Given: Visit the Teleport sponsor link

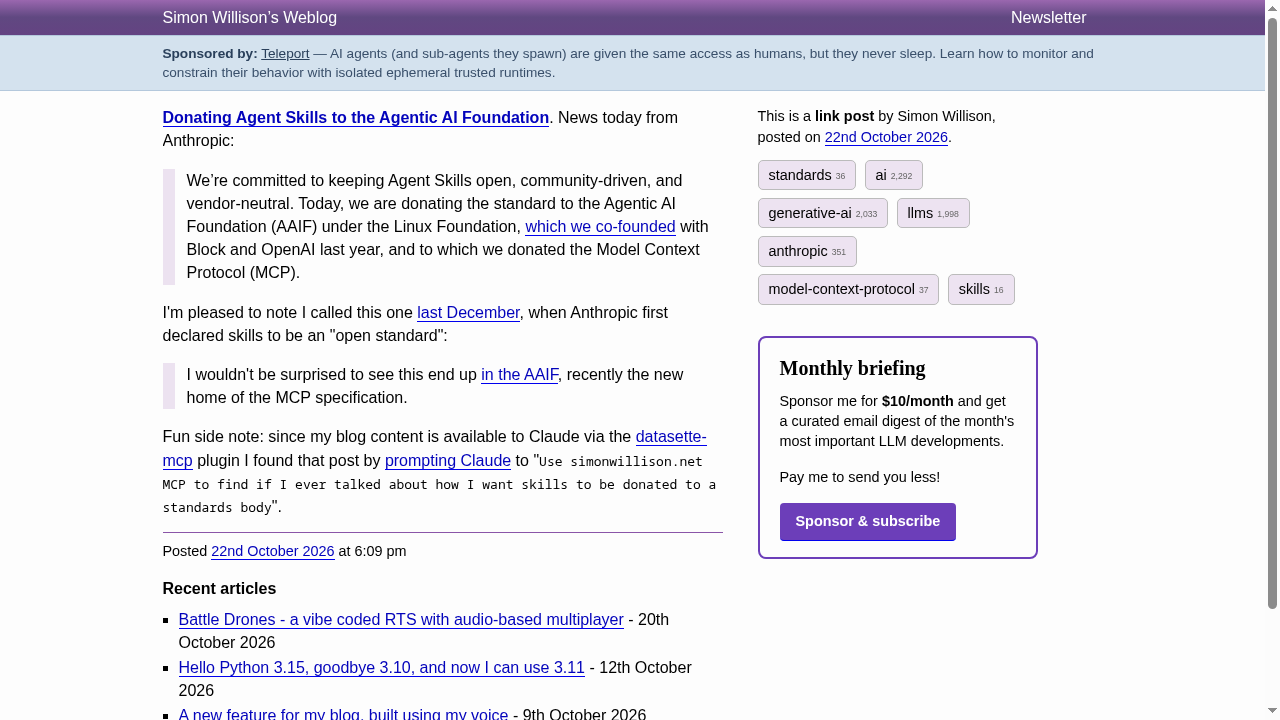Looking at the screenshot, I should pos(285,54).
